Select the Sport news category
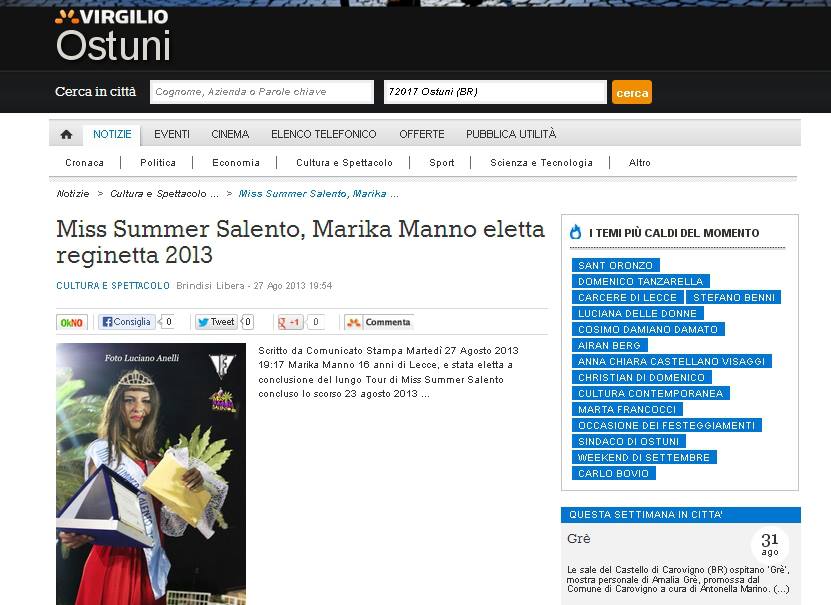The width and height of the screenshot is (831, 605). coord(441,163)
